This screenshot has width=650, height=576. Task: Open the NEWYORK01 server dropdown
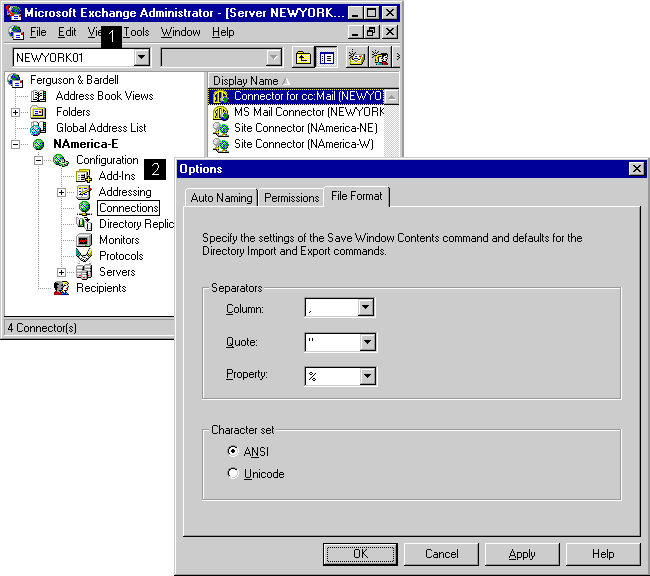tap(142, 57)
